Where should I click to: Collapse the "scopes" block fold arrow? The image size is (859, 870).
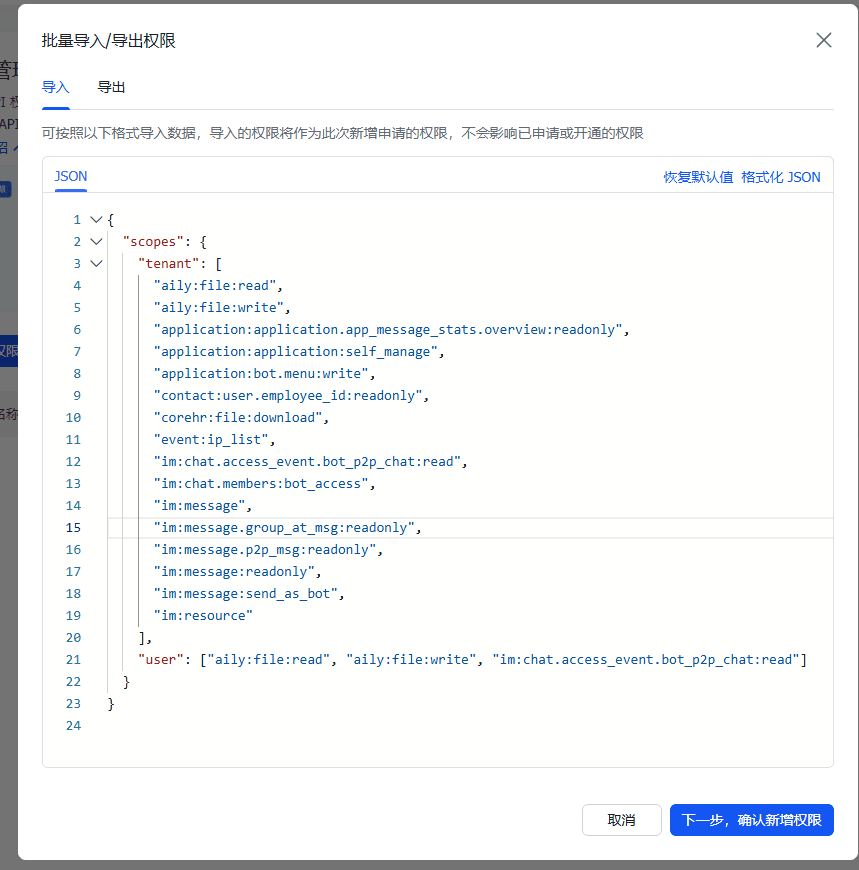click(96, 242)
